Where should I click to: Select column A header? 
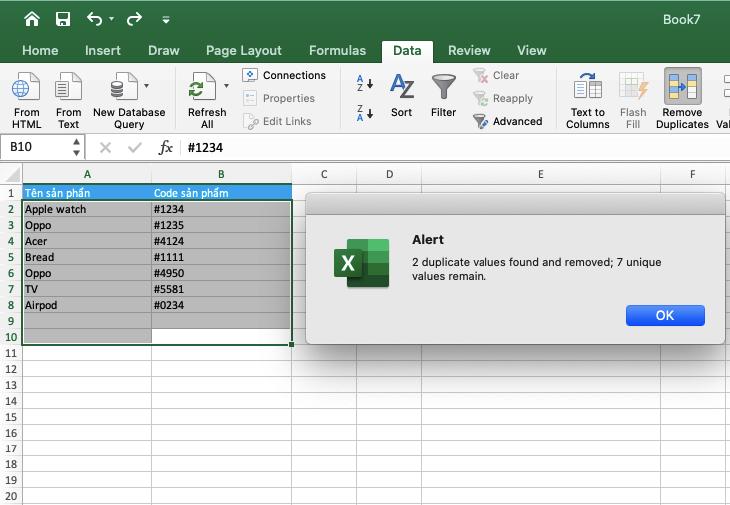click(87, 174)
